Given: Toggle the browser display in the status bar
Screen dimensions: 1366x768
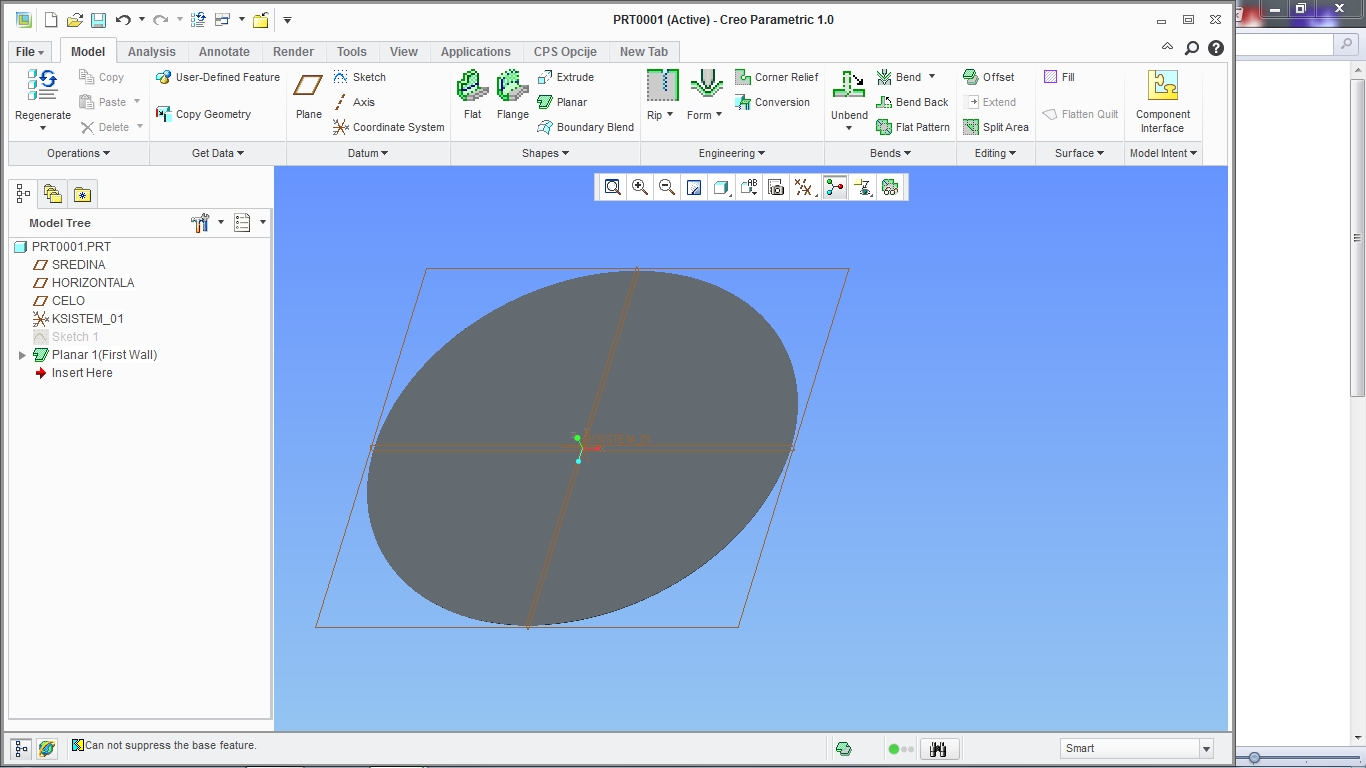Looking at the screenshot, I should [x=47, y=748].
